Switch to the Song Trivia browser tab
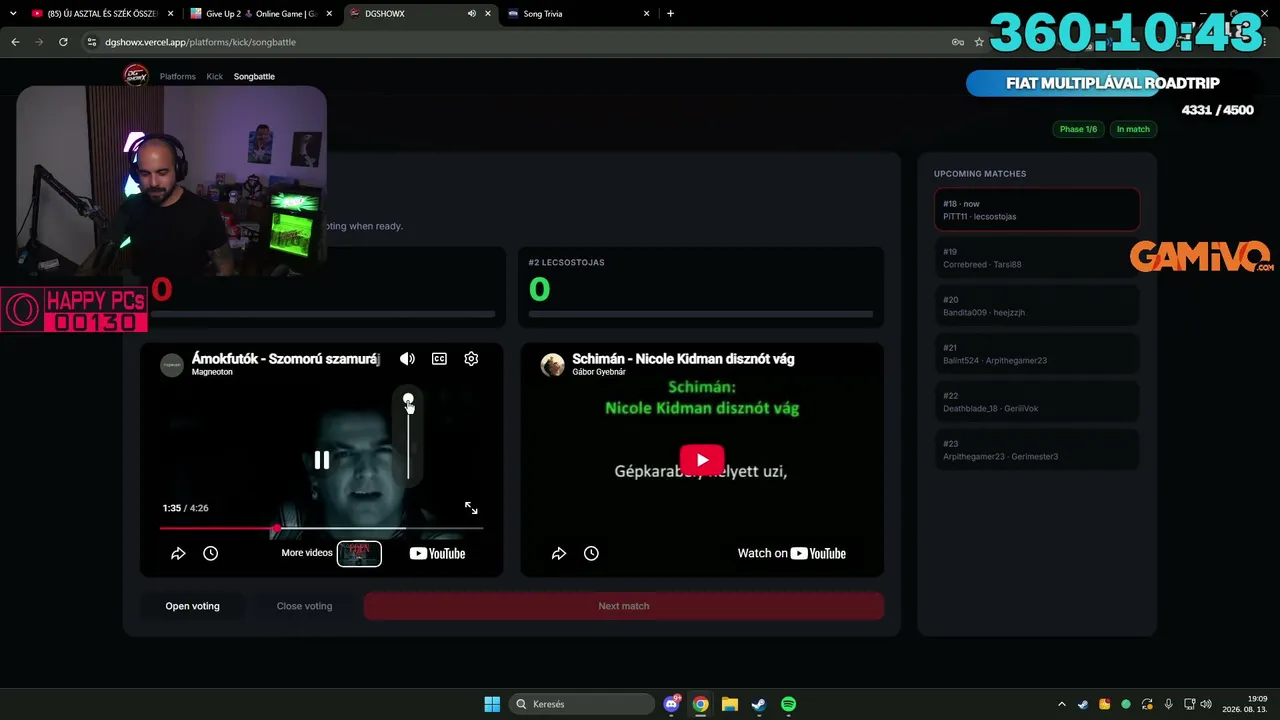This screenshot has width=1280, height=720. 578,14
